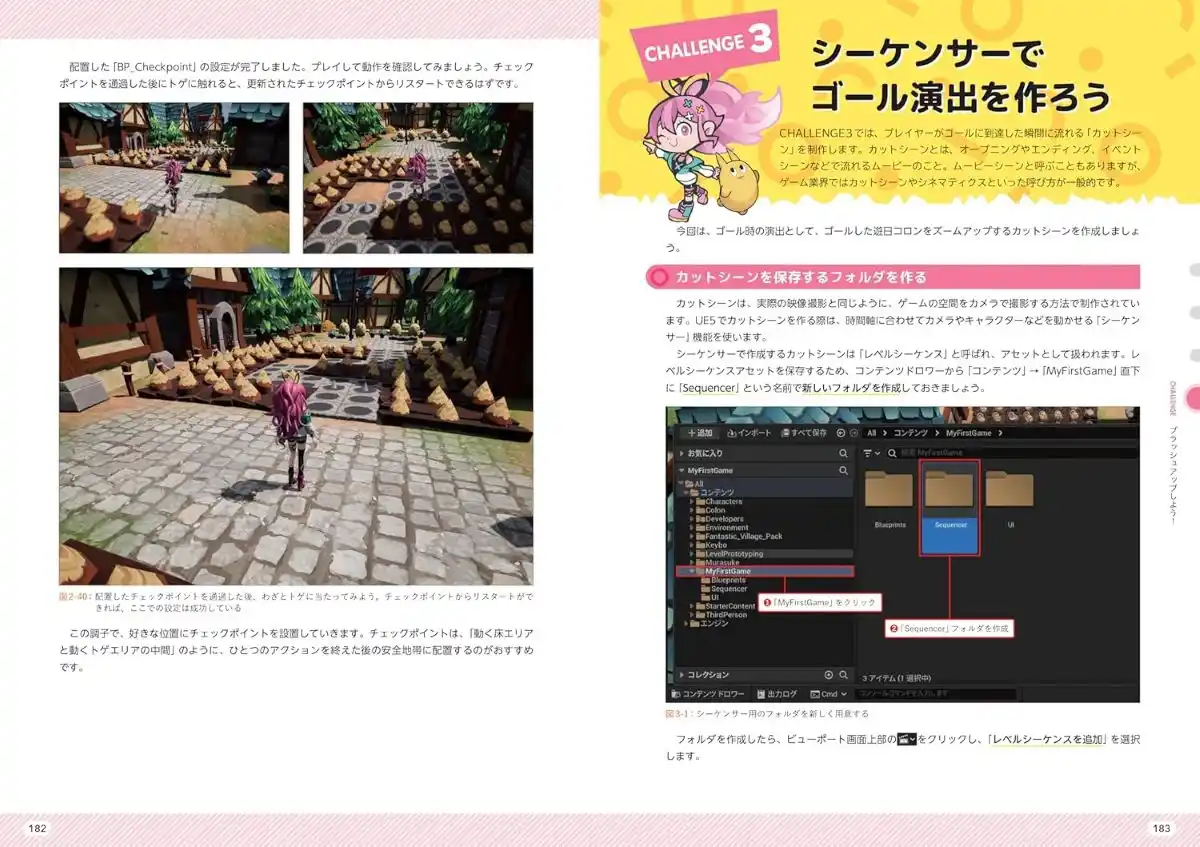The image size is (1200, 847).
Task: Select the LevelPrototyping folder in tree
Action: [733, 553]
